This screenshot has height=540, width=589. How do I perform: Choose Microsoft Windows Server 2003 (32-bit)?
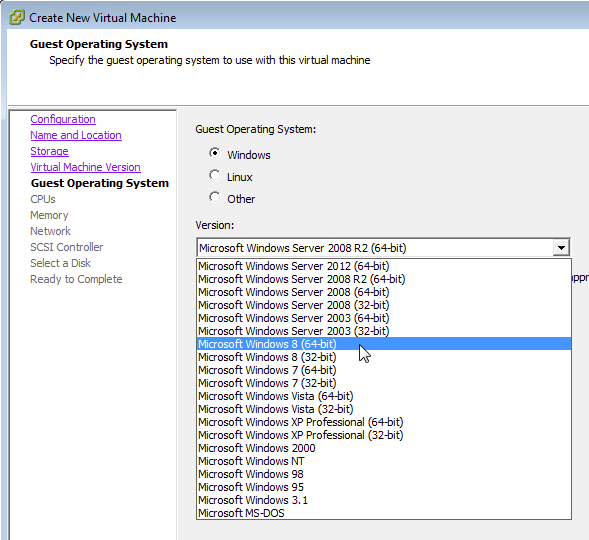pos(384,331)
